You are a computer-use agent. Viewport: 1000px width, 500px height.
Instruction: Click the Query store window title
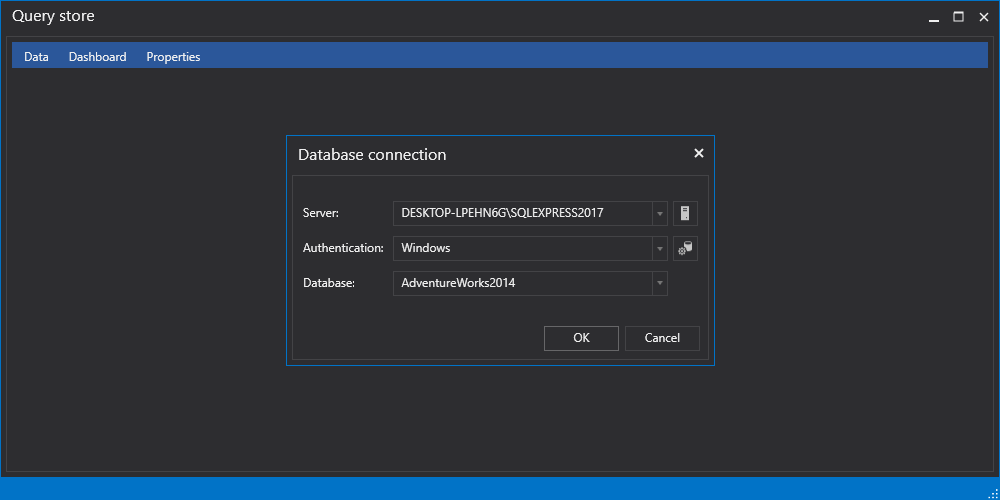[53, 16]
